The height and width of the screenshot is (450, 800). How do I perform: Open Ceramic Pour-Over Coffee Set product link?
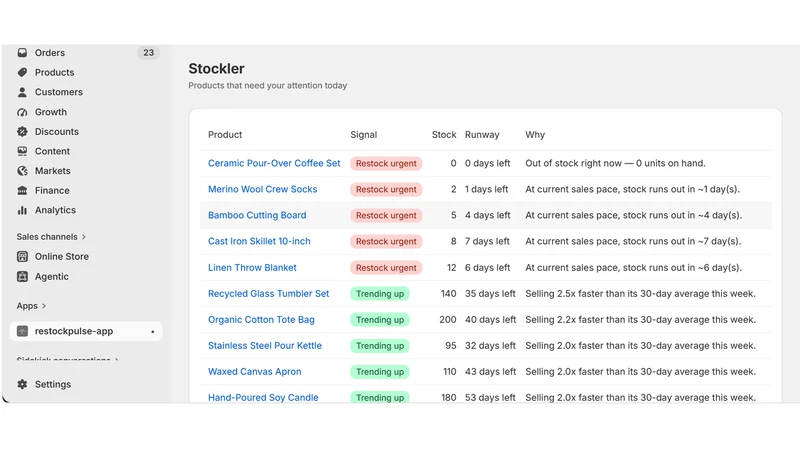pyautogui.click(x=274, y=163)
